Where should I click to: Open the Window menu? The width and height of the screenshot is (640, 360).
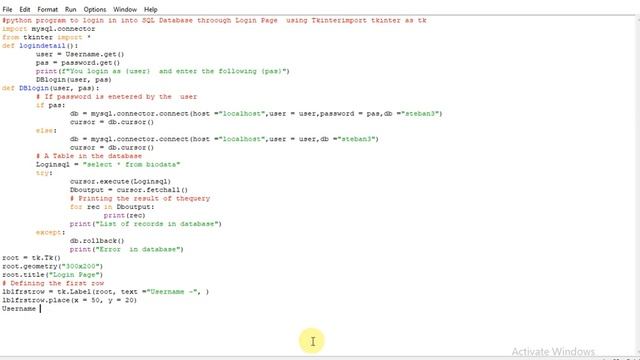coord(125,9)
